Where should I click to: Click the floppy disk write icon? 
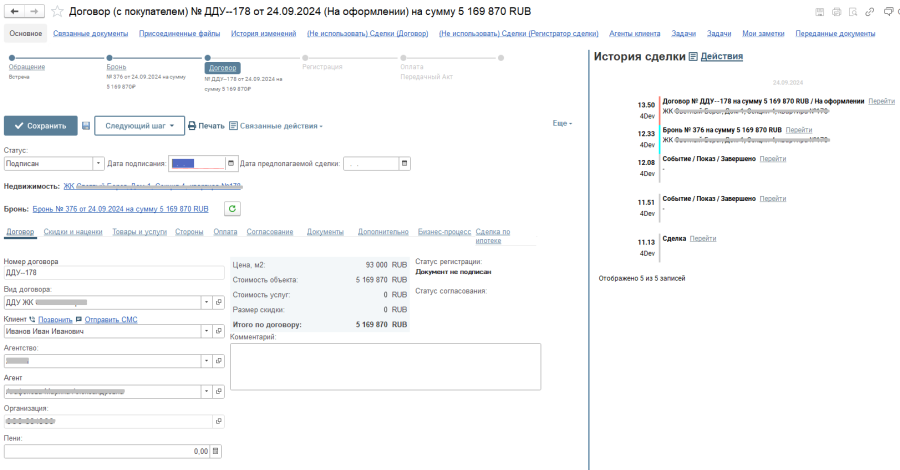pyautogui.click(x=86, y=126)
